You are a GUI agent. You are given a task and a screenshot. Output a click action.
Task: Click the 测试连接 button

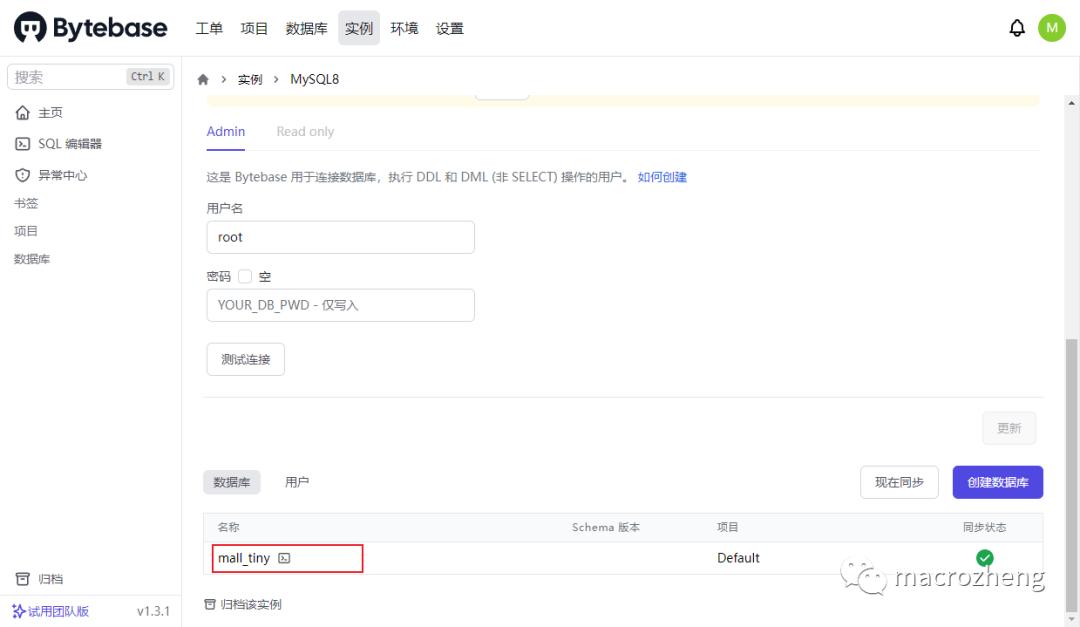[245, 359]
